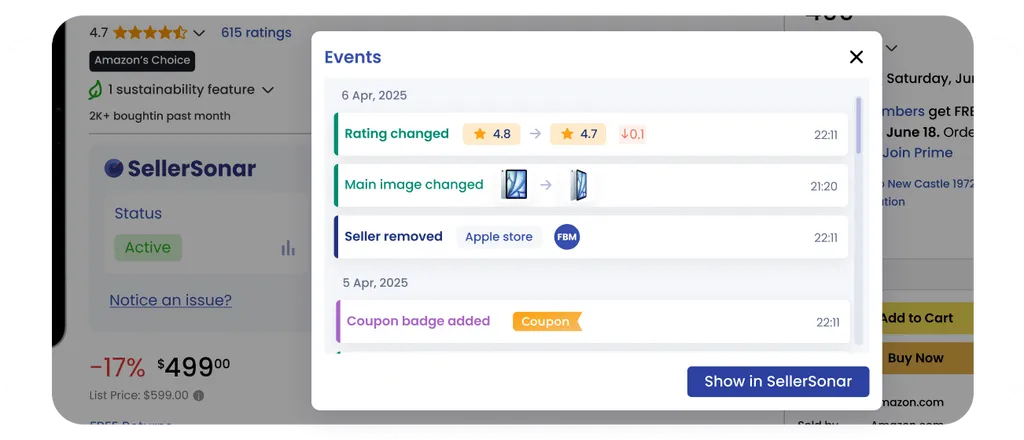Click the 4.8 star rating badge
This screenshot has height=440, width=1024.
tap(492, 134)
